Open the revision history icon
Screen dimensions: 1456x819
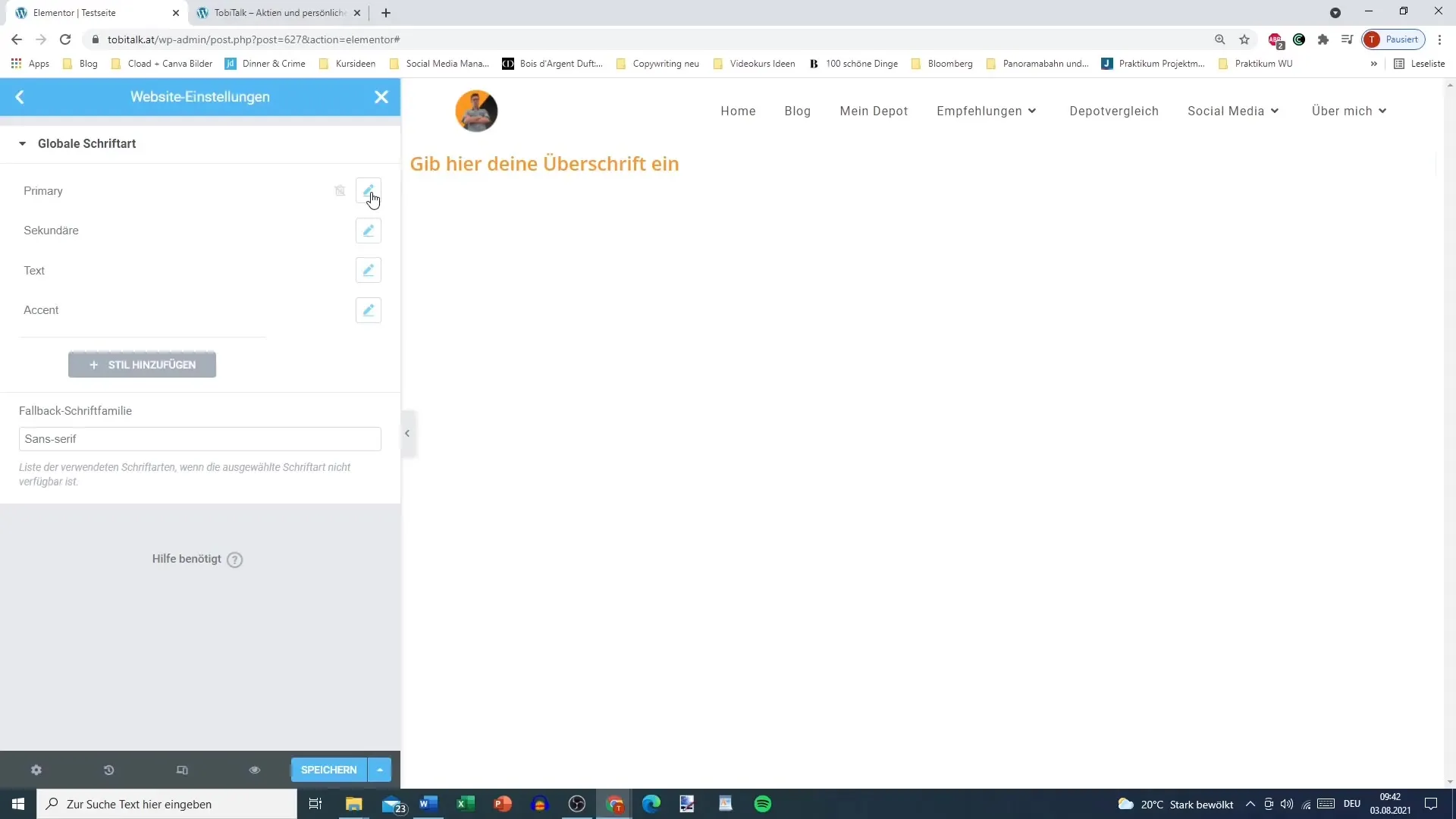pos(108,770)
